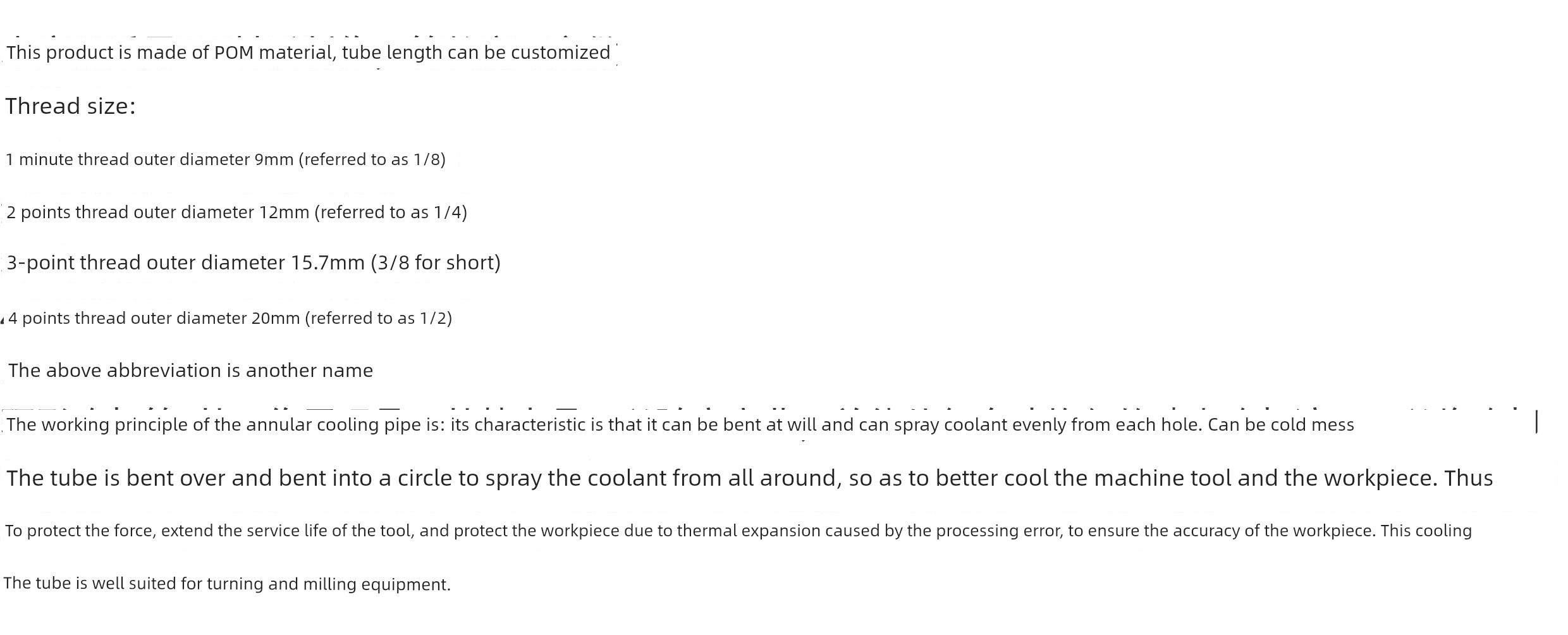Click the 3-point thread 15.7mm line
This screenshot has width=1568, height=635.
254,262
